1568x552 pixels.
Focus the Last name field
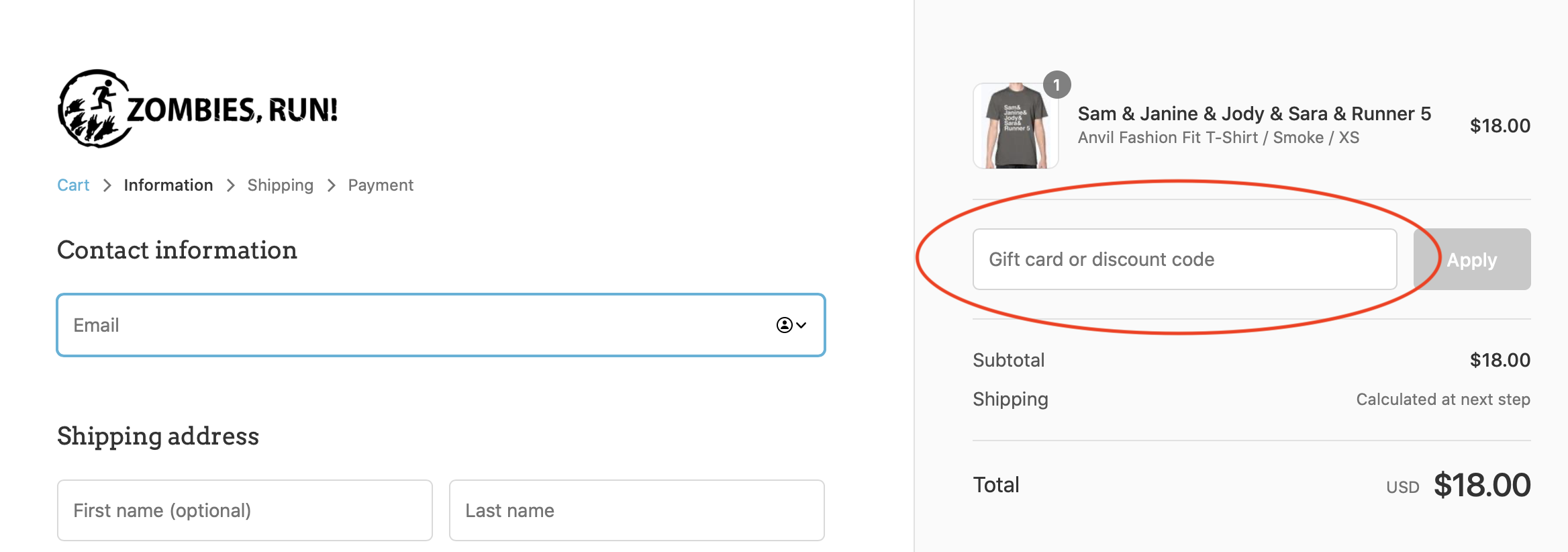637,510
